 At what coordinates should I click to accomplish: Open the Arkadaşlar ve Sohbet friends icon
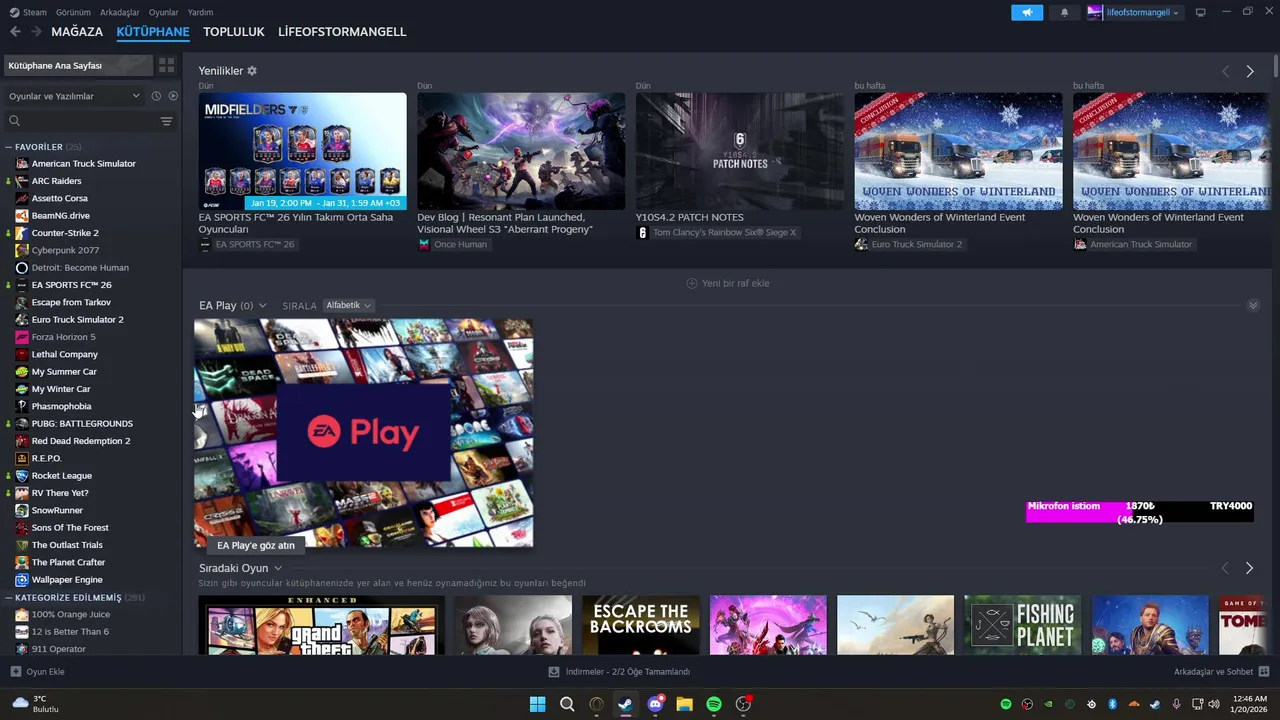tap(1264, 672)
